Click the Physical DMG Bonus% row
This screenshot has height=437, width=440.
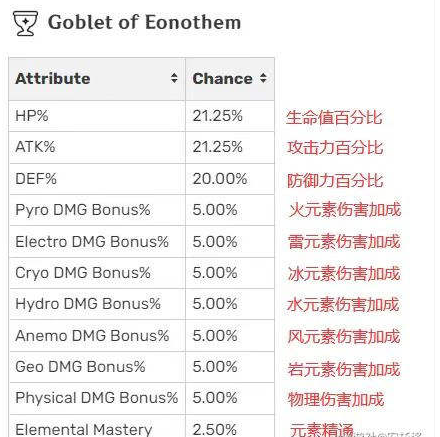pos(142,398)
